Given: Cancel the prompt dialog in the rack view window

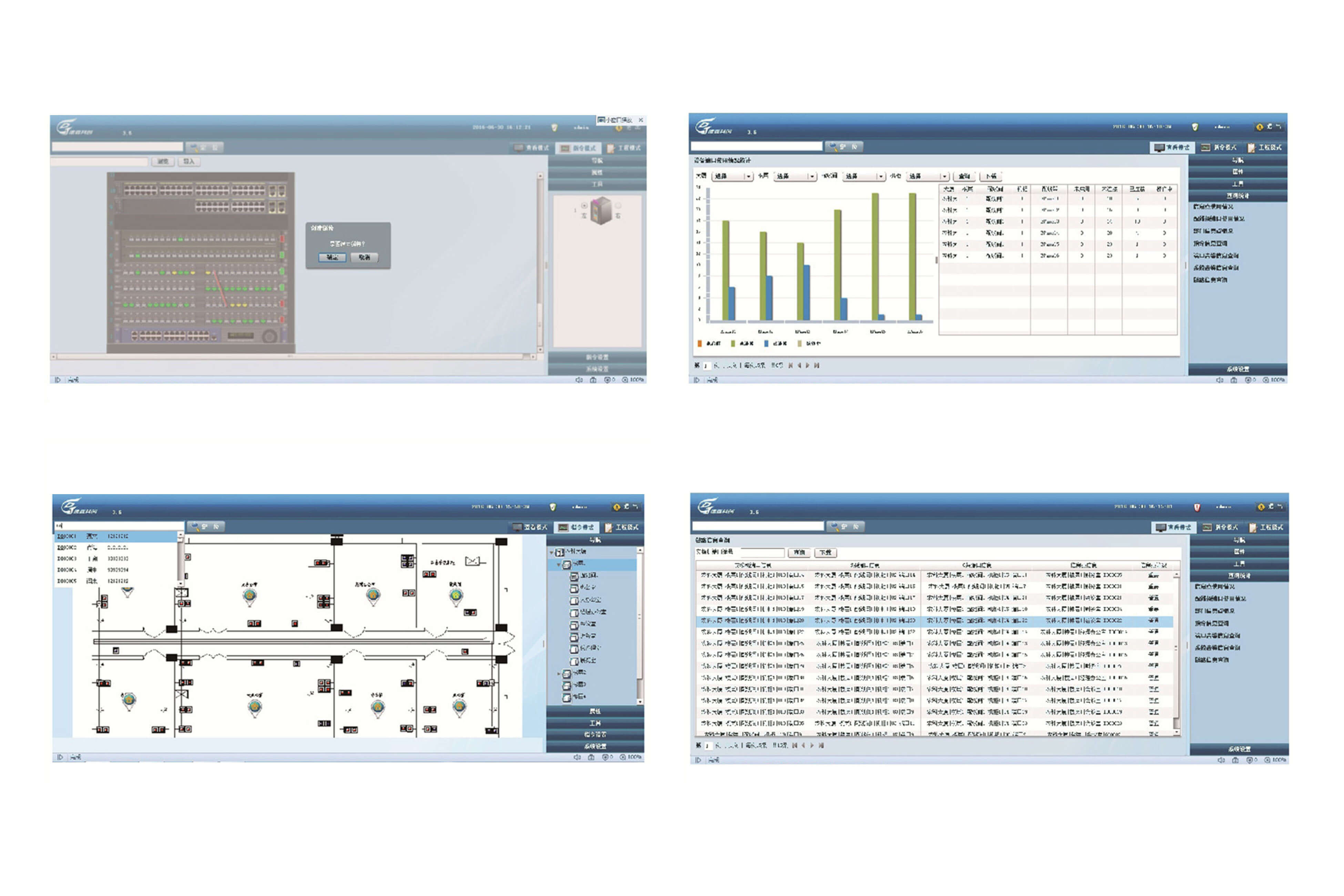Looking at the screenshot, I should coord(364,257).
